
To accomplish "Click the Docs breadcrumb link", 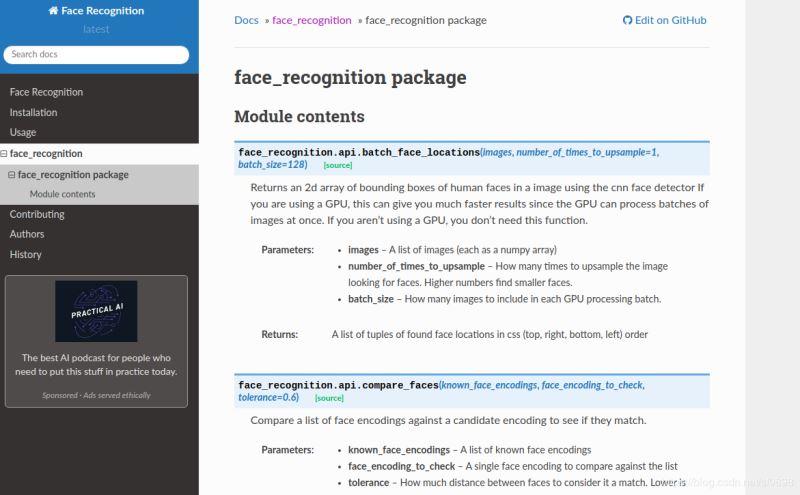I will [x=246, y=20].
